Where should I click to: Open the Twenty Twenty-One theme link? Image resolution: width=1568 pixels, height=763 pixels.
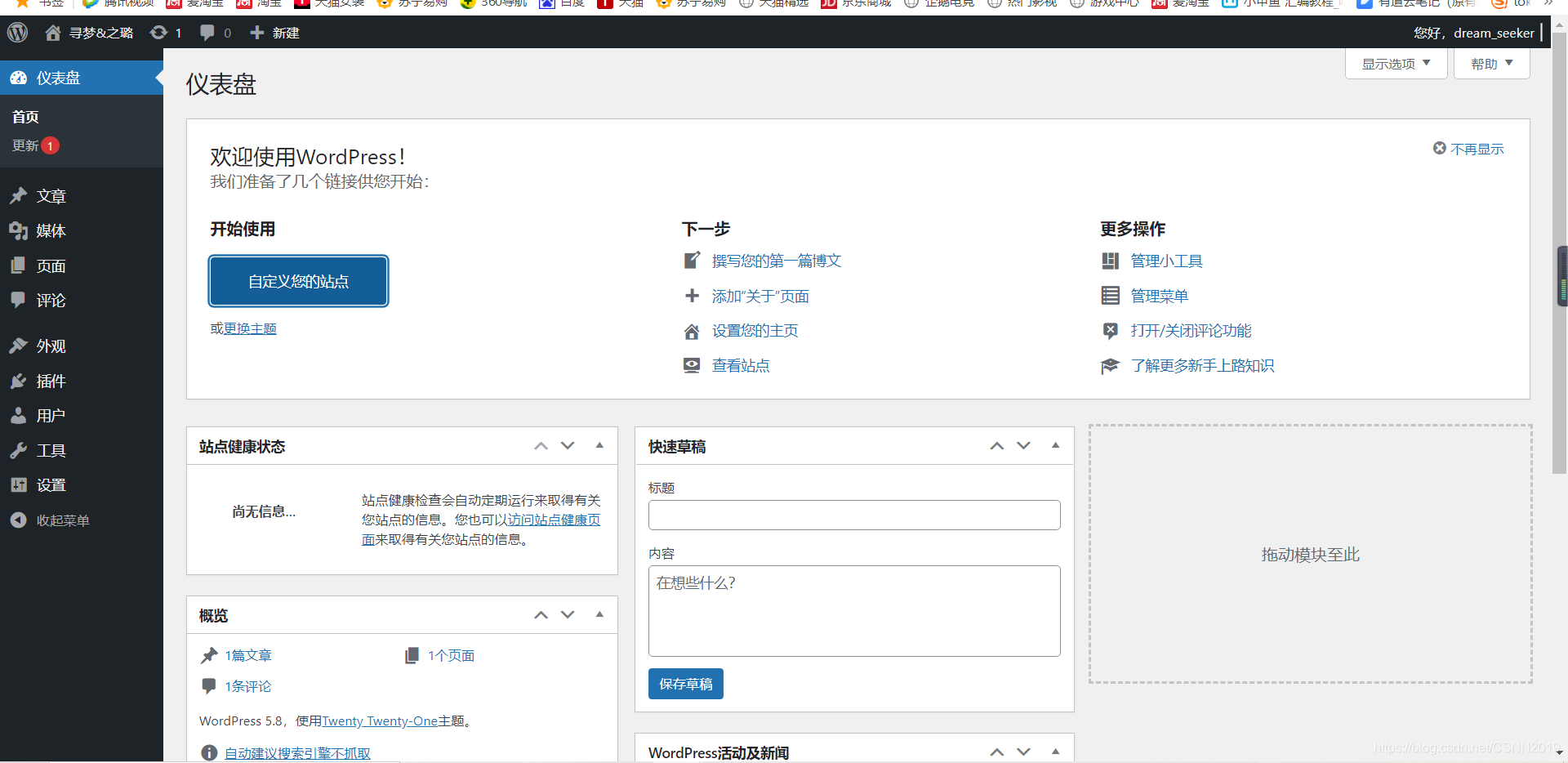[x=380, y=721]
